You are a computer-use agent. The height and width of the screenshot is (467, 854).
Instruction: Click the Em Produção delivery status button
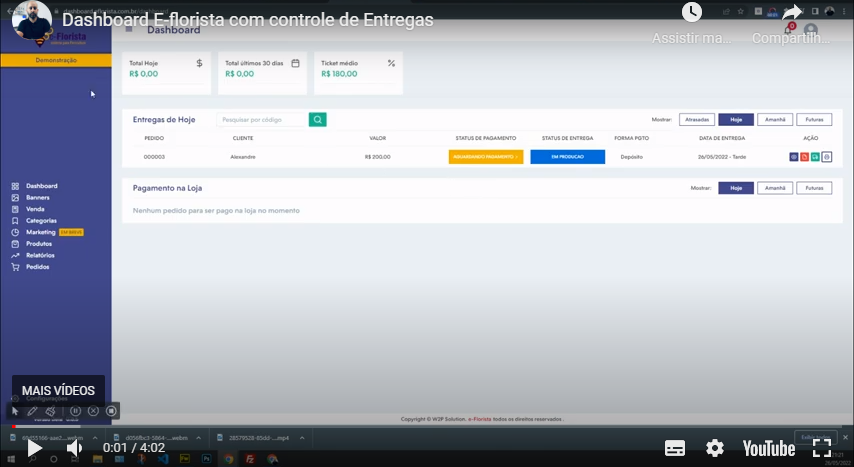(568, 157)
